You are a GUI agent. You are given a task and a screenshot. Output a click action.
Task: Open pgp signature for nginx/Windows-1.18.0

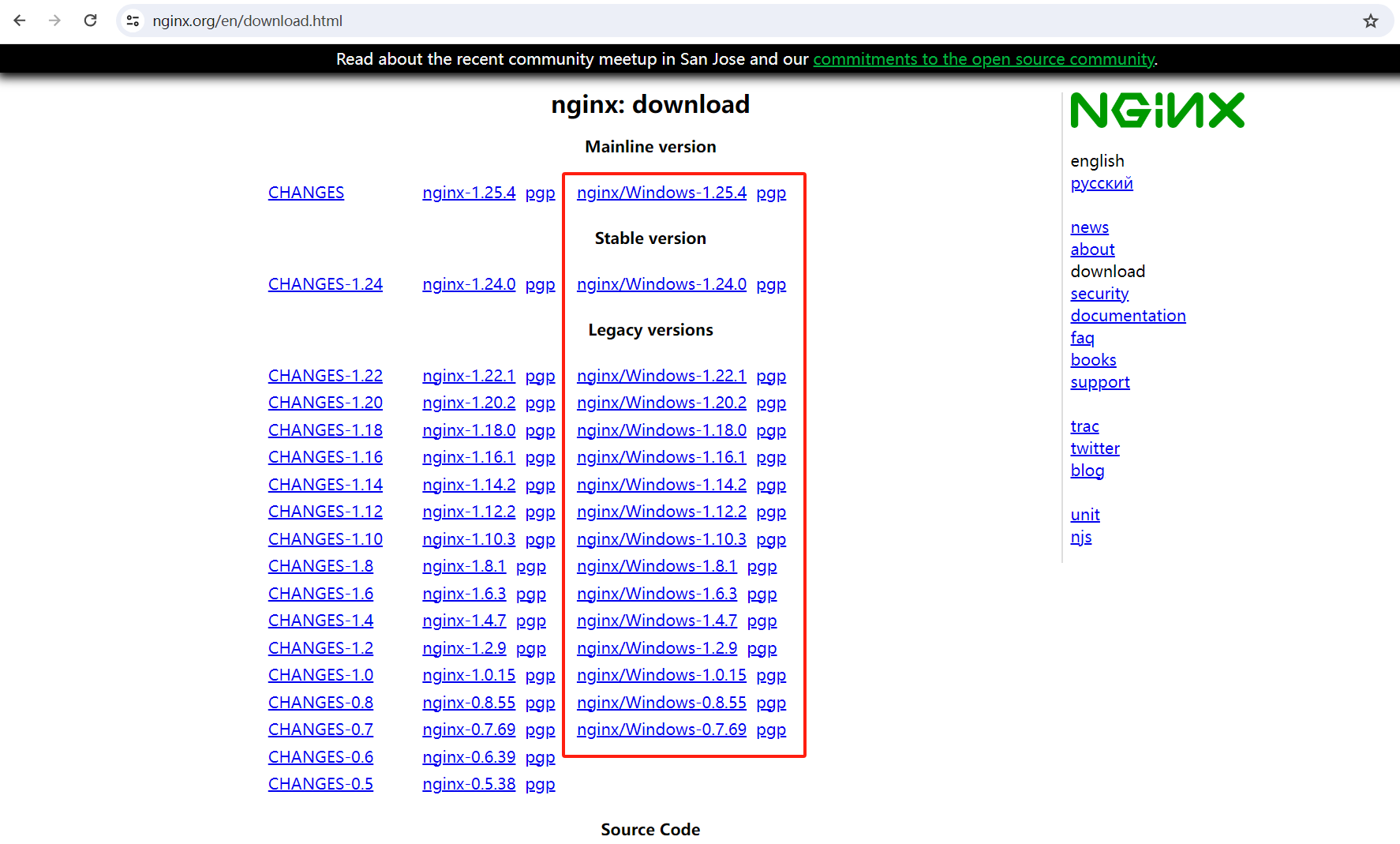click(x=771, y=430)
